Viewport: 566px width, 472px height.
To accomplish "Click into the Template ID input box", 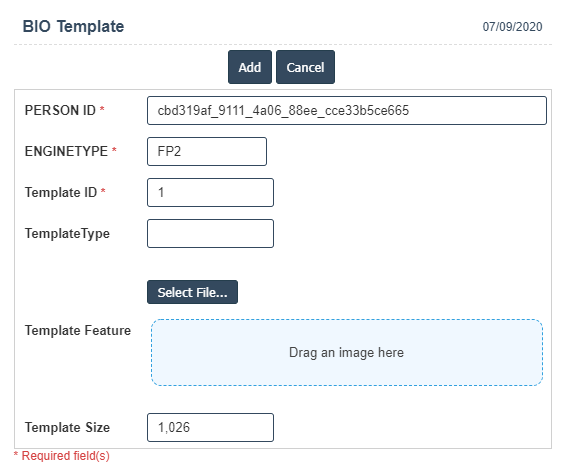I will pos(210,192).
